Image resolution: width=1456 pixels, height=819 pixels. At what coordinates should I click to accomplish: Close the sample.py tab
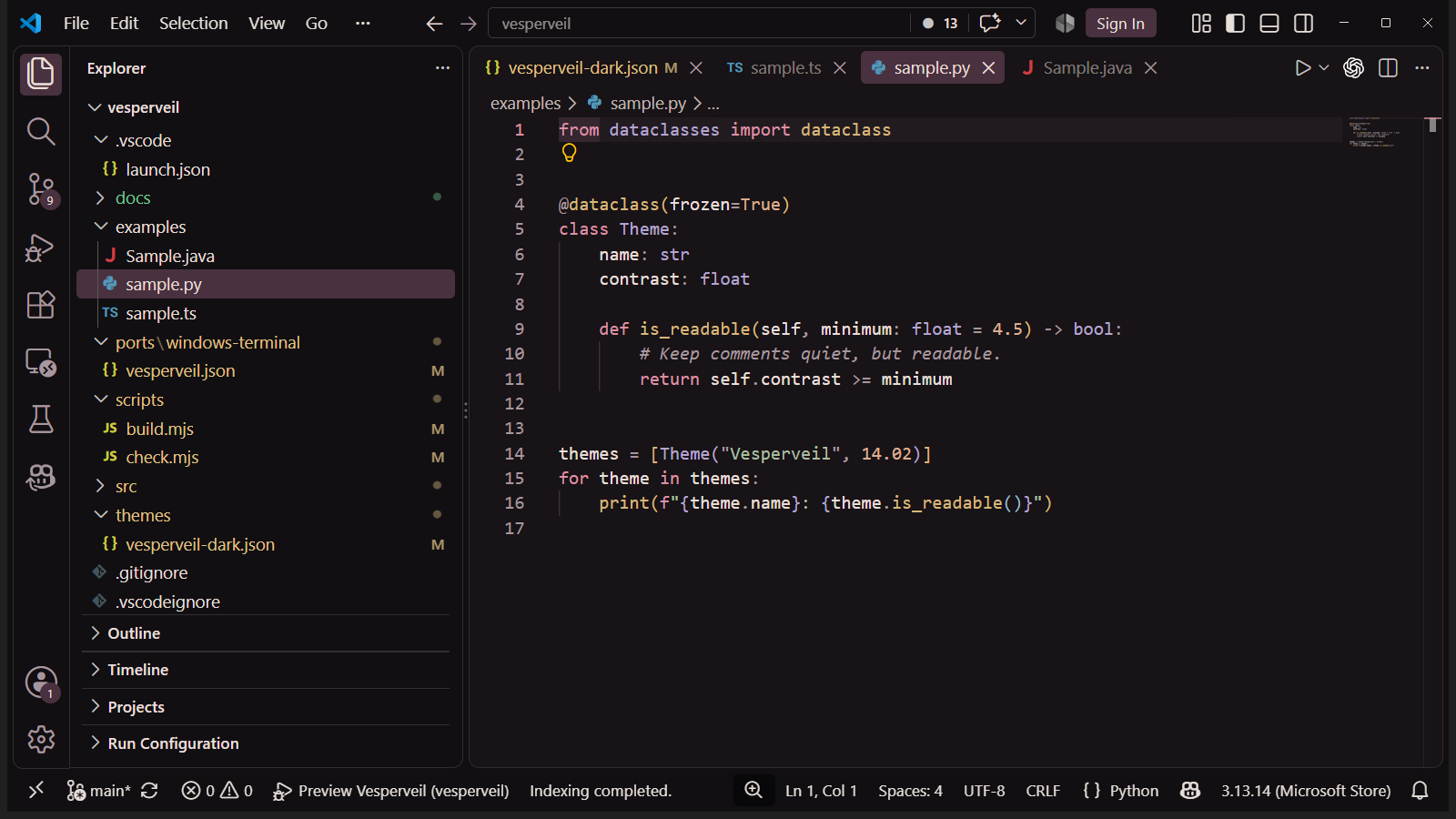pos(988,68)
